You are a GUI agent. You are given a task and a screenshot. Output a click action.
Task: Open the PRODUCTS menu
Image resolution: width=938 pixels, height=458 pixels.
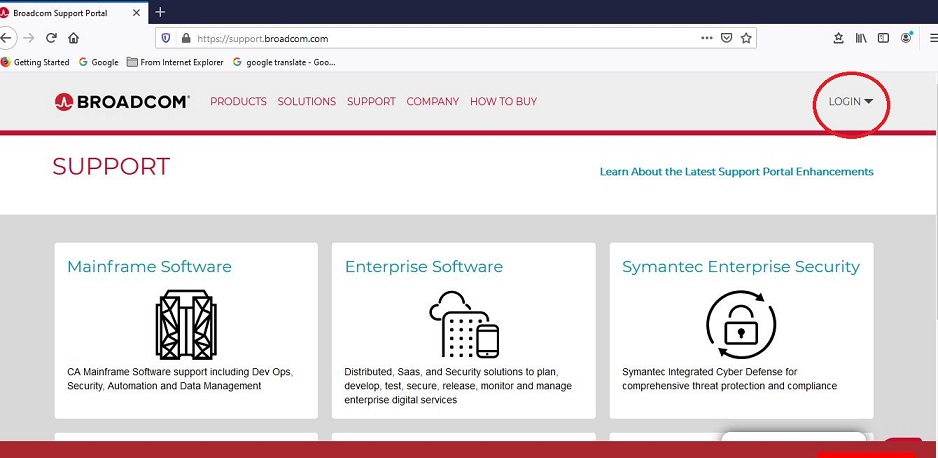click(x=238, y=102)
